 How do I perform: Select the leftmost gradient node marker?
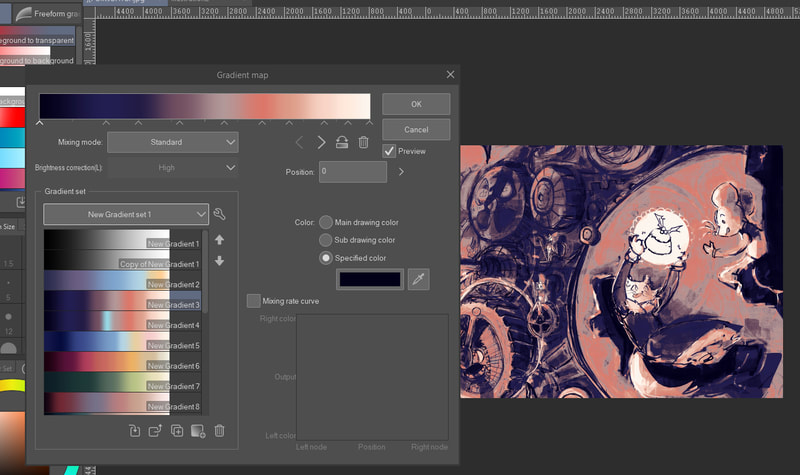pos(39,123)
